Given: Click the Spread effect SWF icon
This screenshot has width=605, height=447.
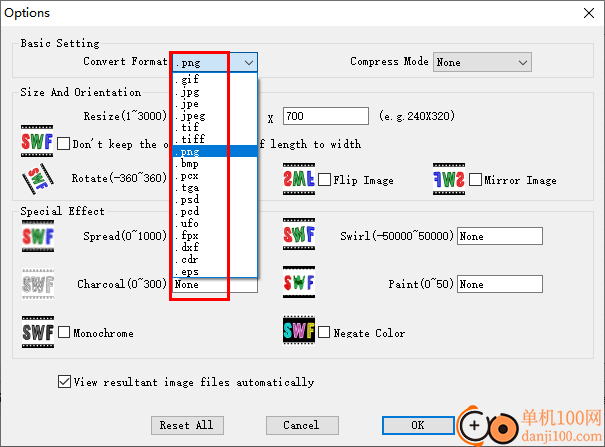Looking at the screenshot, I should pos(38,236).
